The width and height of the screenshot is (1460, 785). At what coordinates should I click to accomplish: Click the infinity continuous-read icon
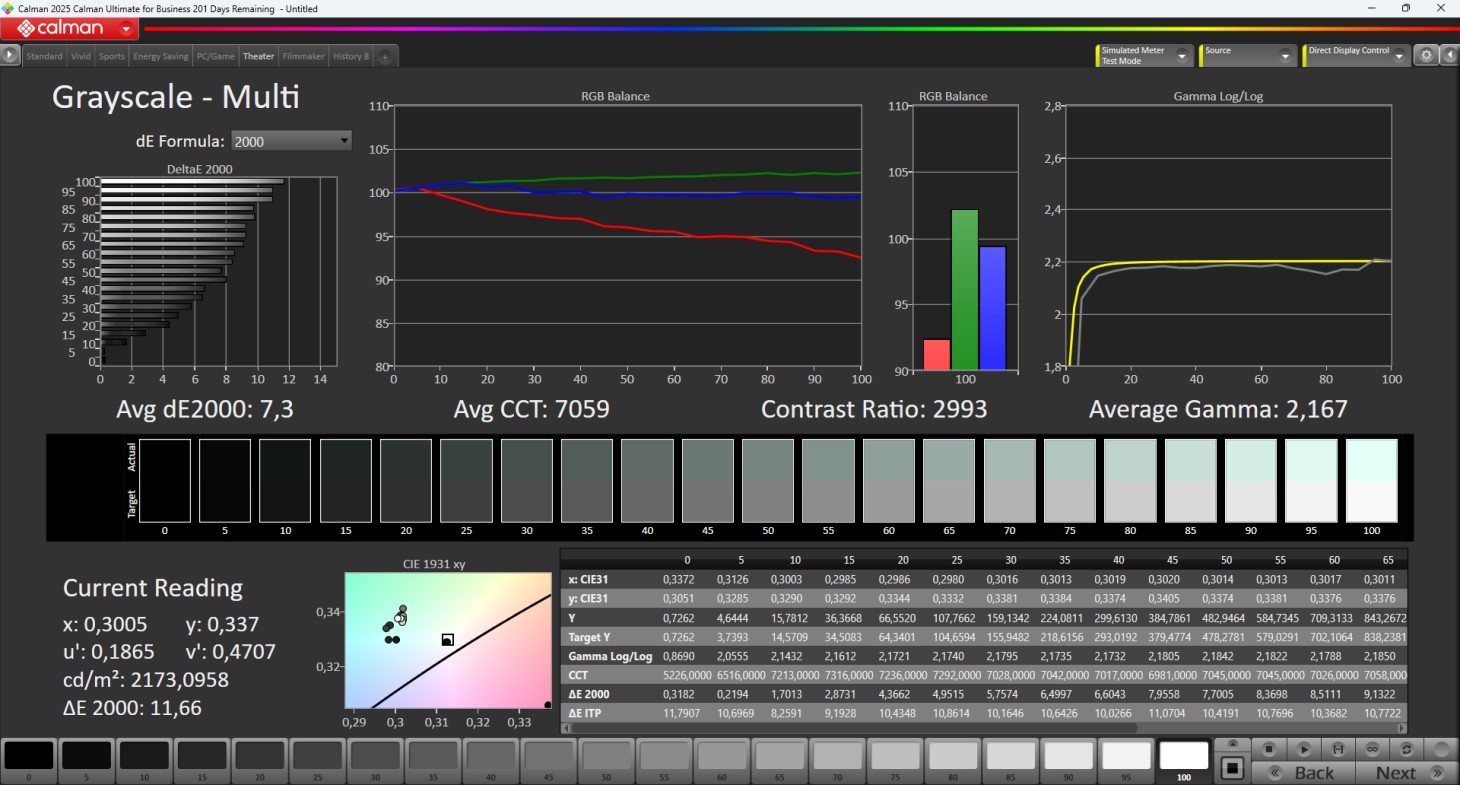point(1373,748)
